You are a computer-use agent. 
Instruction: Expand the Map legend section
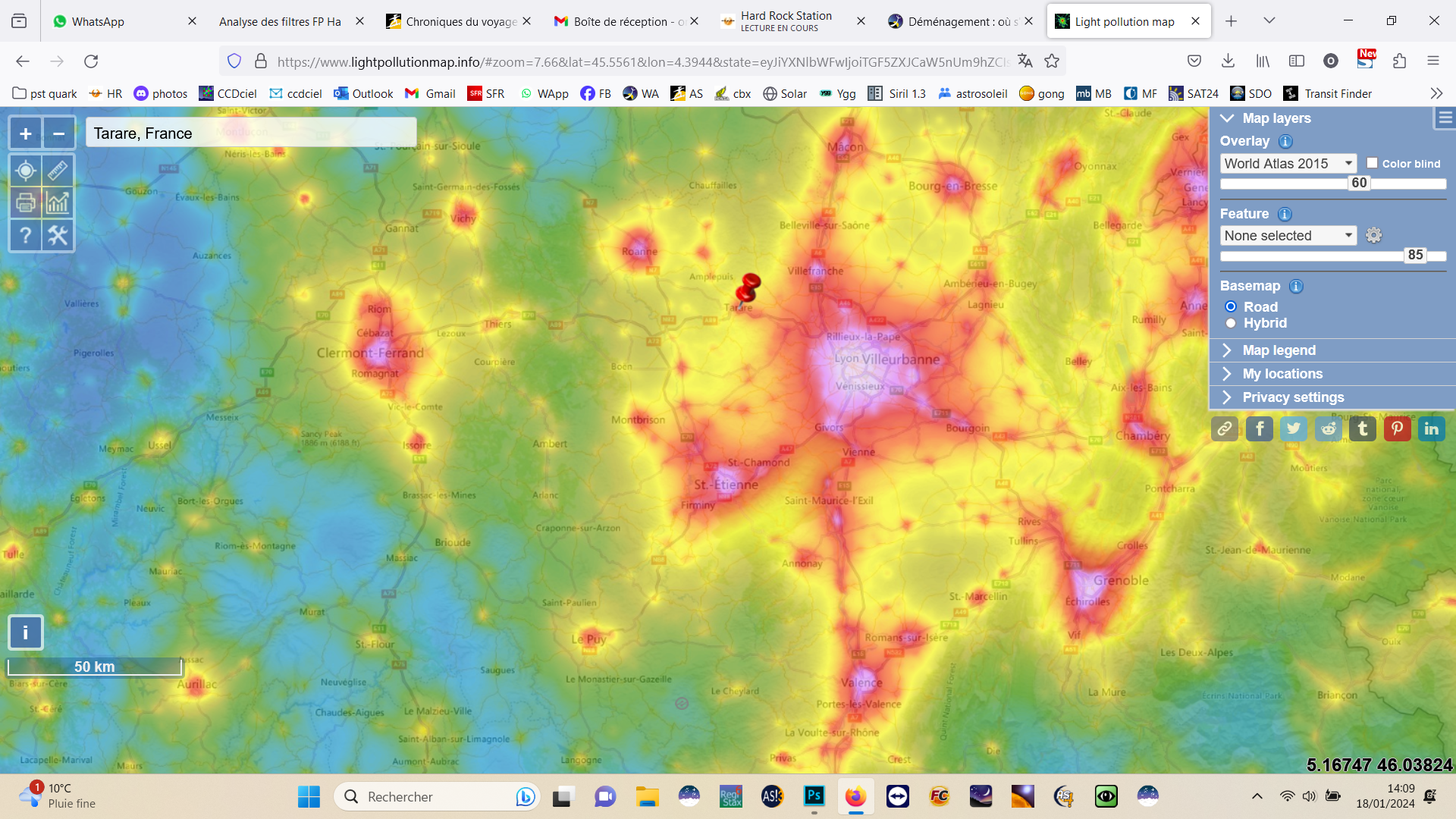coord(1279,350)
